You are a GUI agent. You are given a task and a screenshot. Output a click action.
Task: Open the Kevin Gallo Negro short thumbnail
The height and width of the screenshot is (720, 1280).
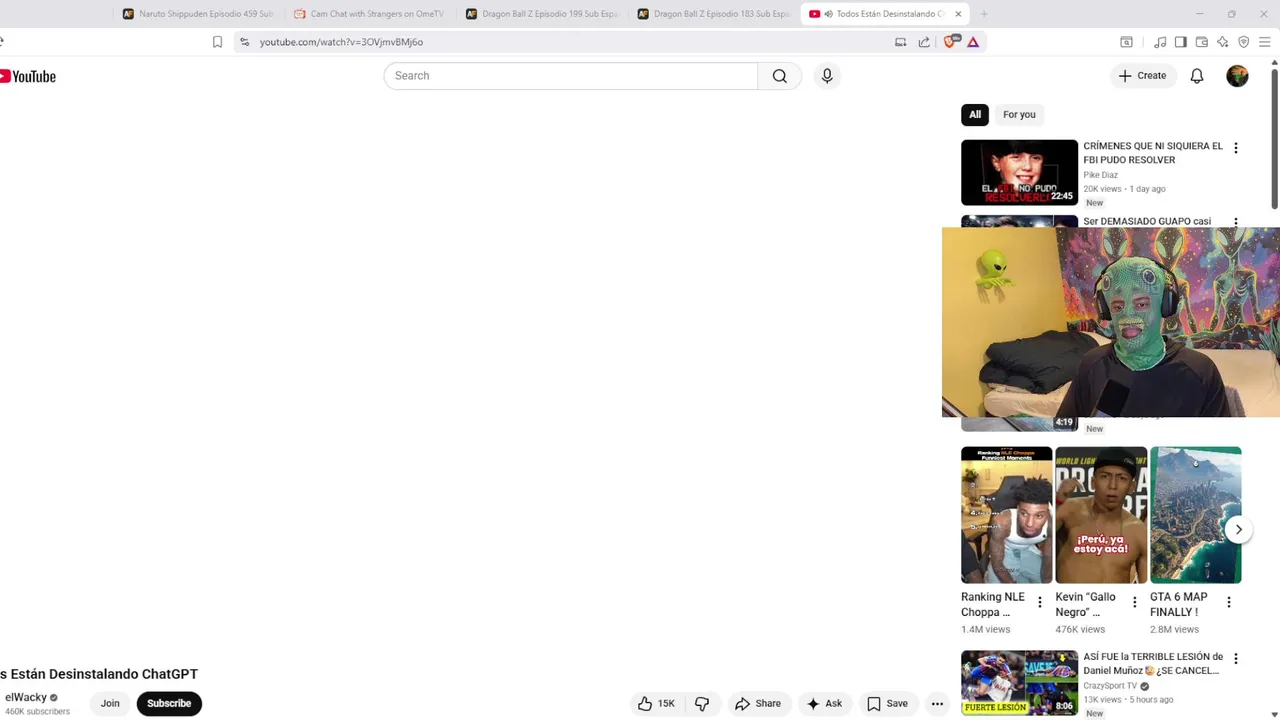[1101, 515]
